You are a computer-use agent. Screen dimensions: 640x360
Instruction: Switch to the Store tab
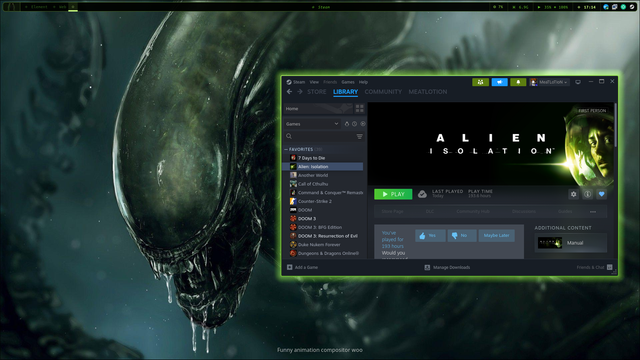[x=317, y=92]
